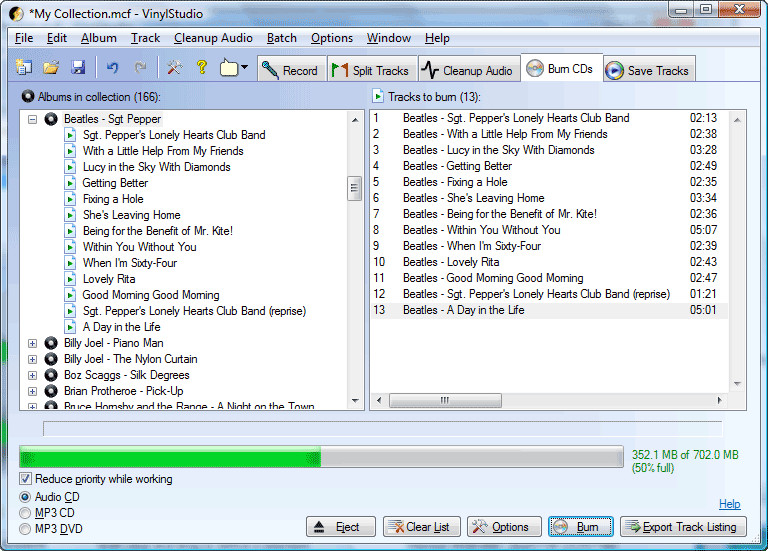This screenshot has height=551, width=768.
Task: Click the tools hammer and wrench icon
Action: click(x=174, y=68)
